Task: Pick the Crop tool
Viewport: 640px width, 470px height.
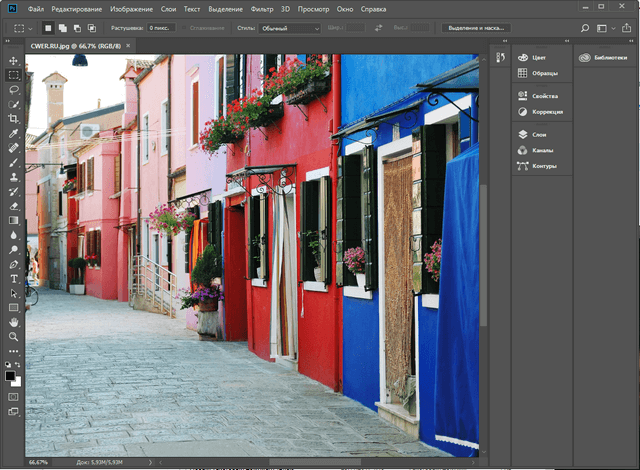Action: point(14,118)
